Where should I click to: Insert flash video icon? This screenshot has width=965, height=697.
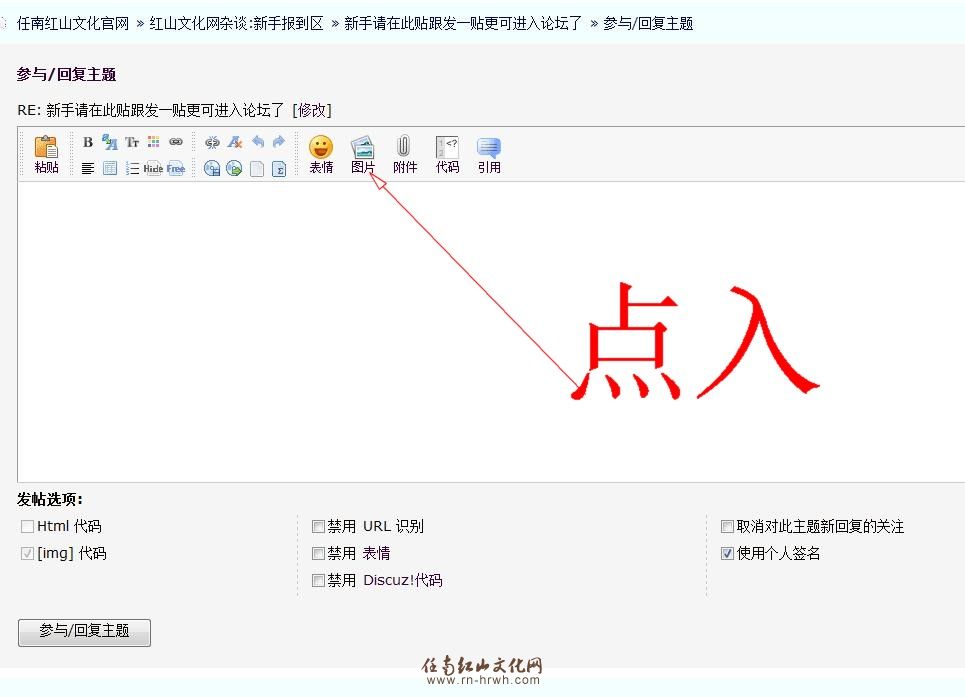(x=234, y=169)
